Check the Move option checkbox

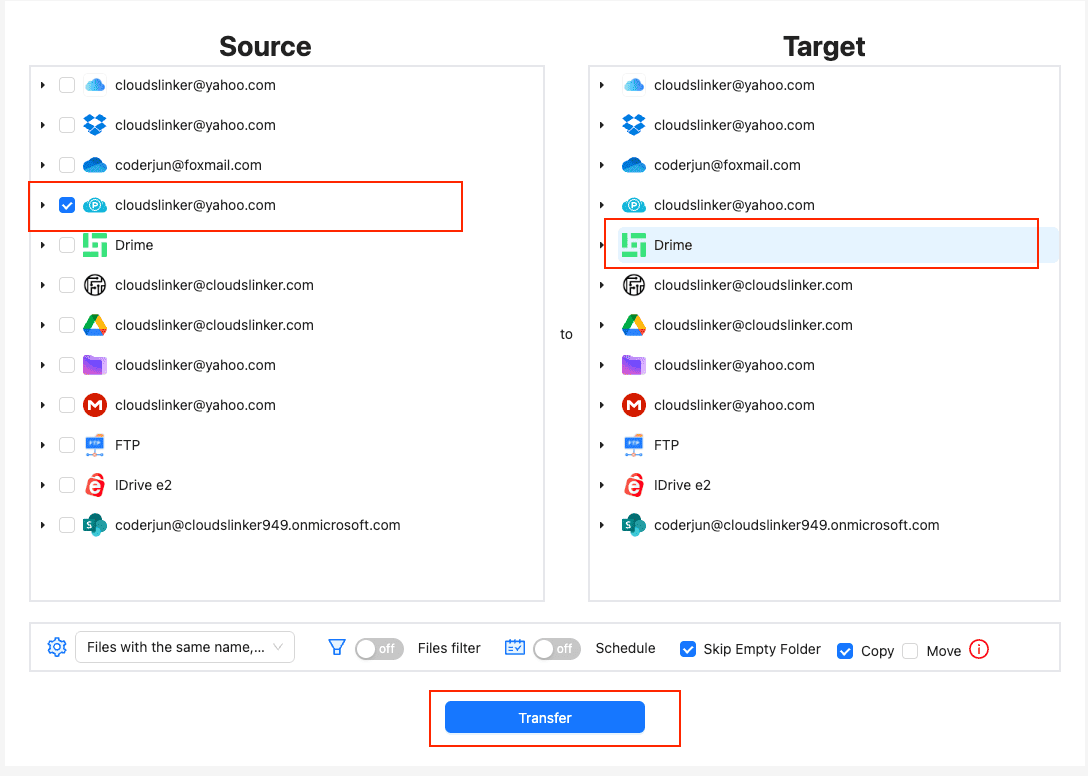click(x=910, y=651)
